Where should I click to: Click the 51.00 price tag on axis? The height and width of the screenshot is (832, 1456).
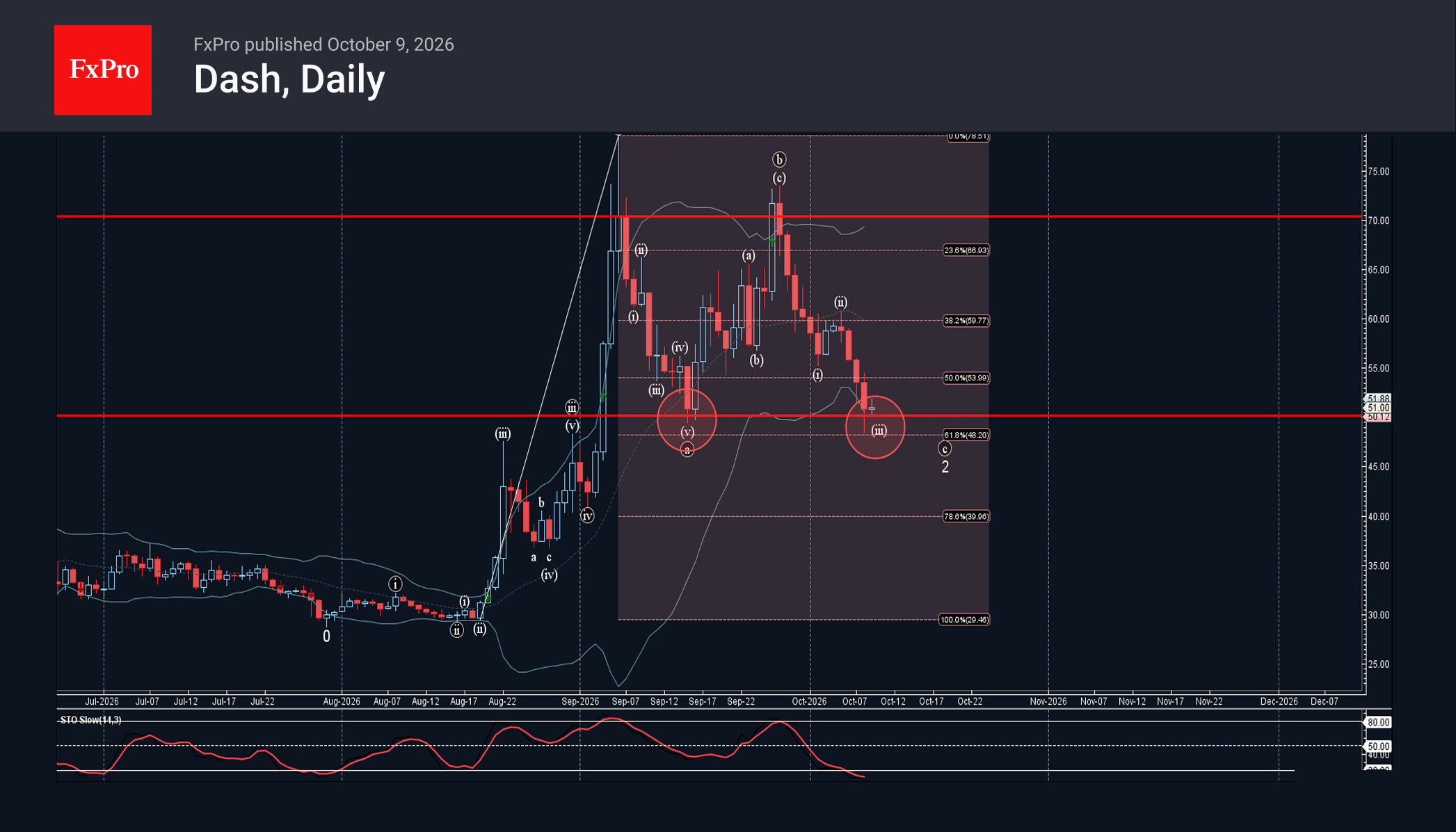1377,408
